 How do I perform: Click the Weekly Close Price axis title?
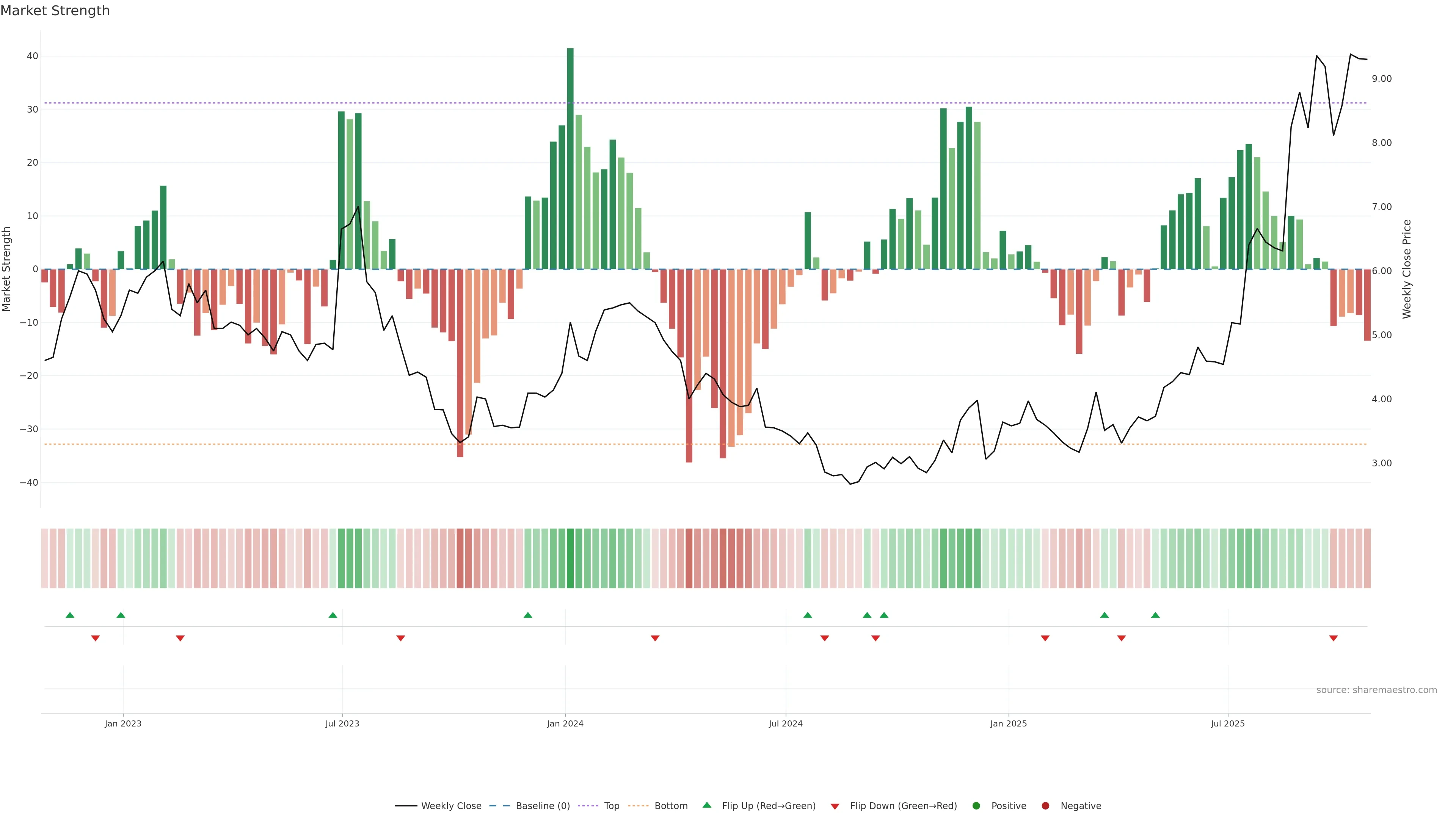tap(1407, 269)
